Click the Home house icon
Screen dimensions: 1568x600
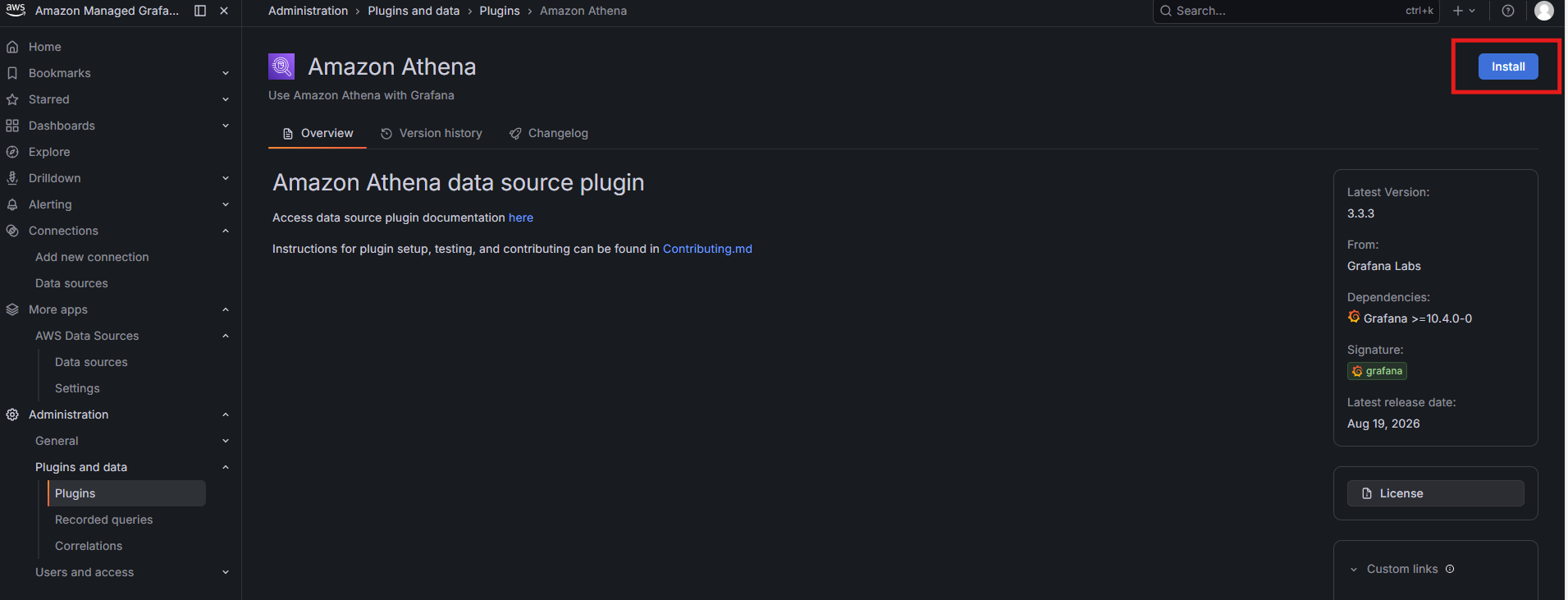[x=12, y=47]
